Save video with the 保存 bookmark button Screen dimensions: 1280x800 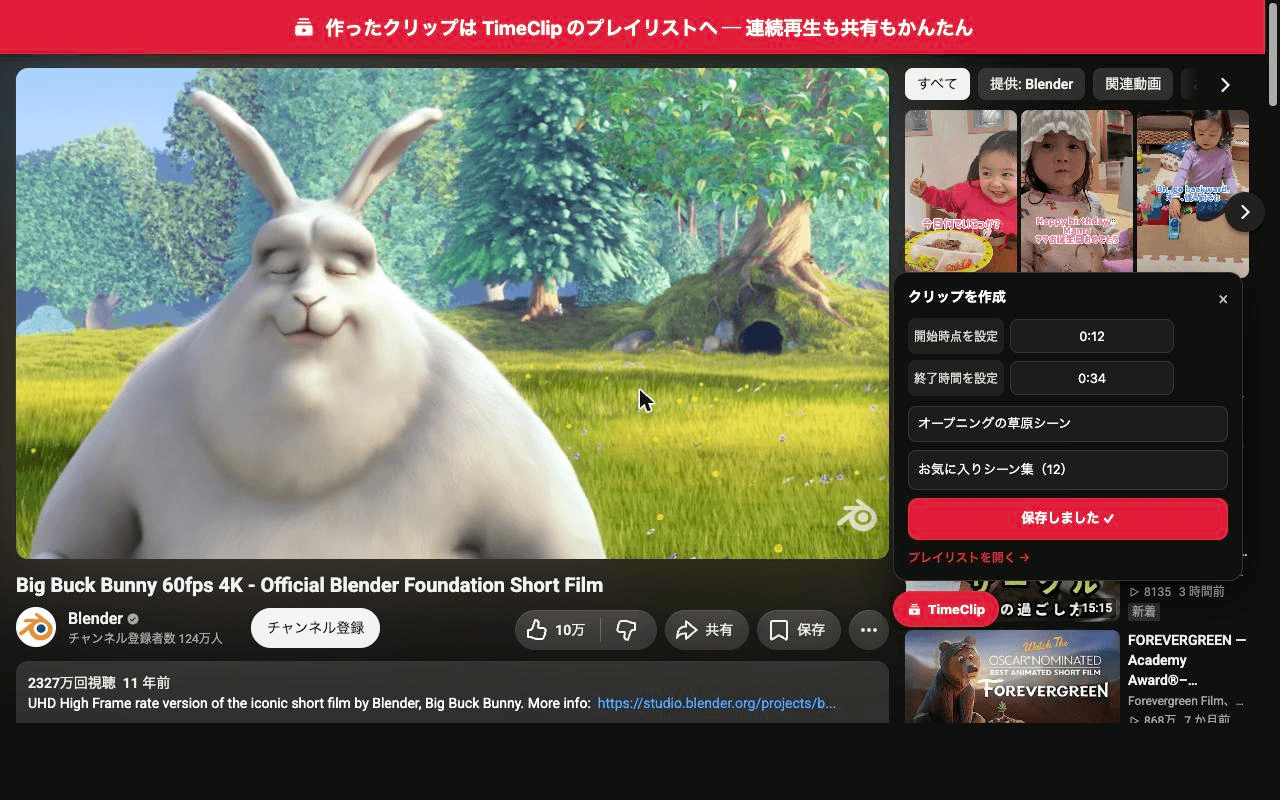[x=798, y=630]
